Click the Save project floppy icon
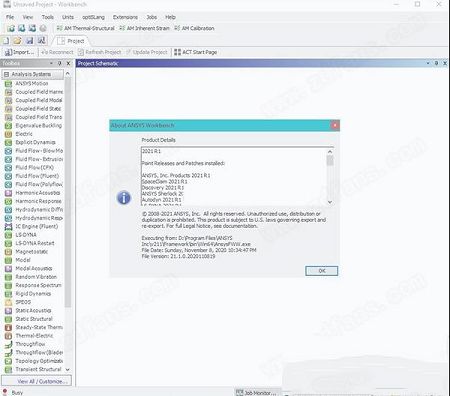This screenshot has height=396, width=450. click(30, 41)
